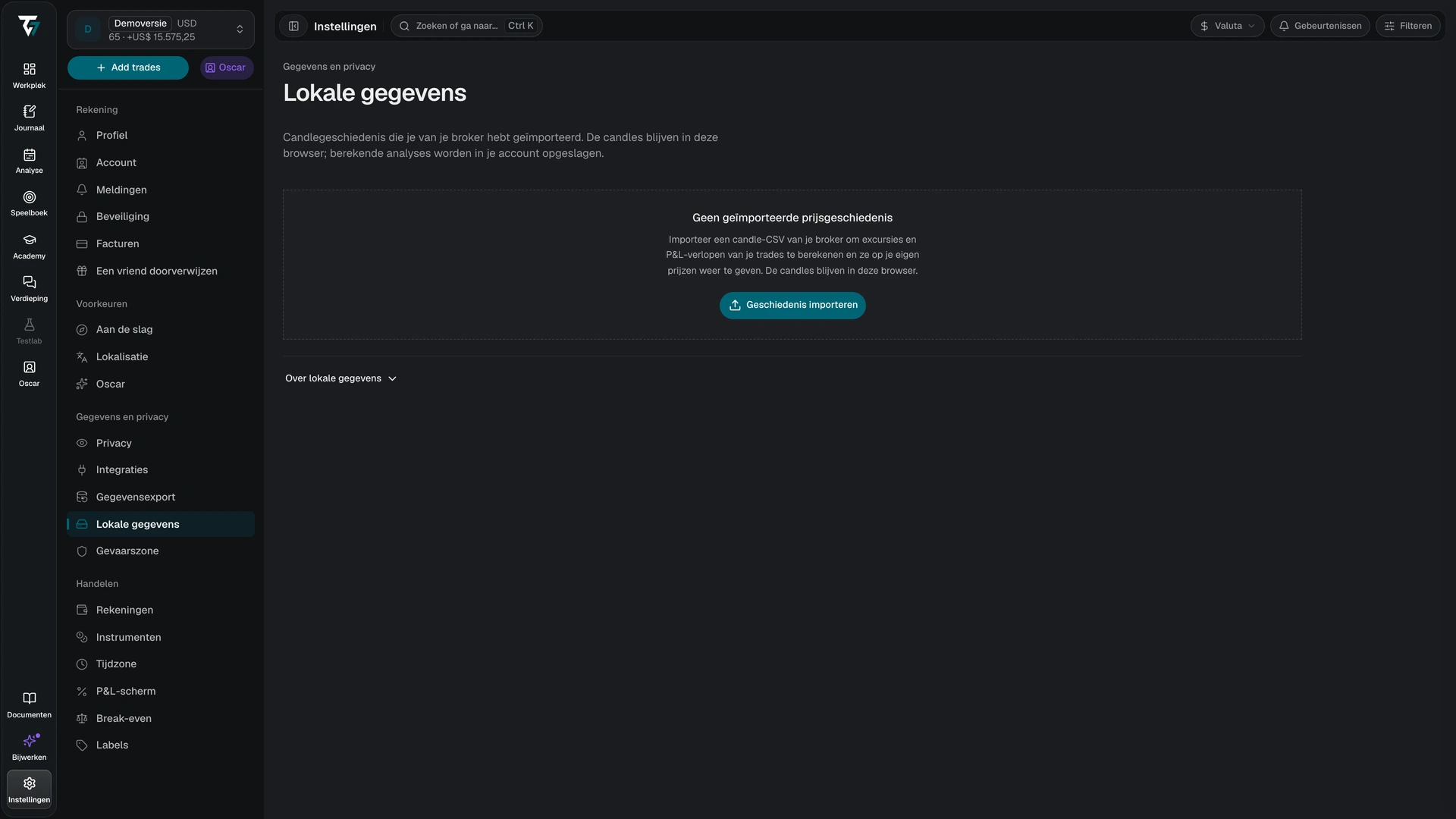Click the Geschiedenis importeren button
Screen dimensions: 1456x819
pos(792,305)
